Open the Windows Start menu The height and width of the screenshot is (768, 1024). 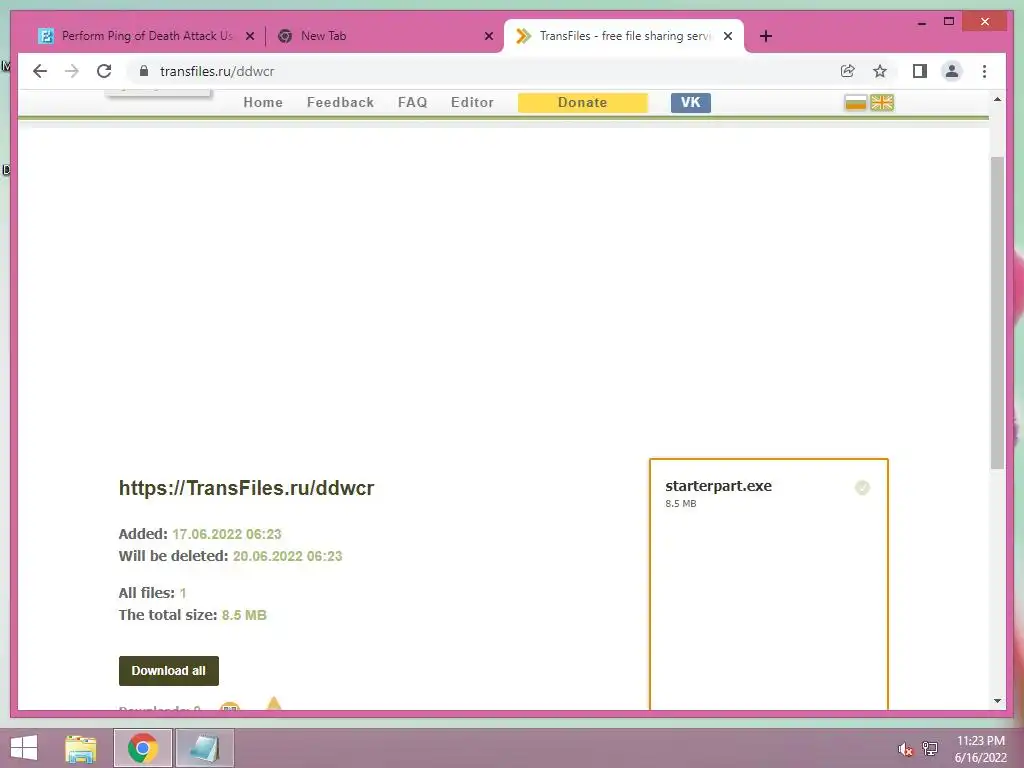24,748
